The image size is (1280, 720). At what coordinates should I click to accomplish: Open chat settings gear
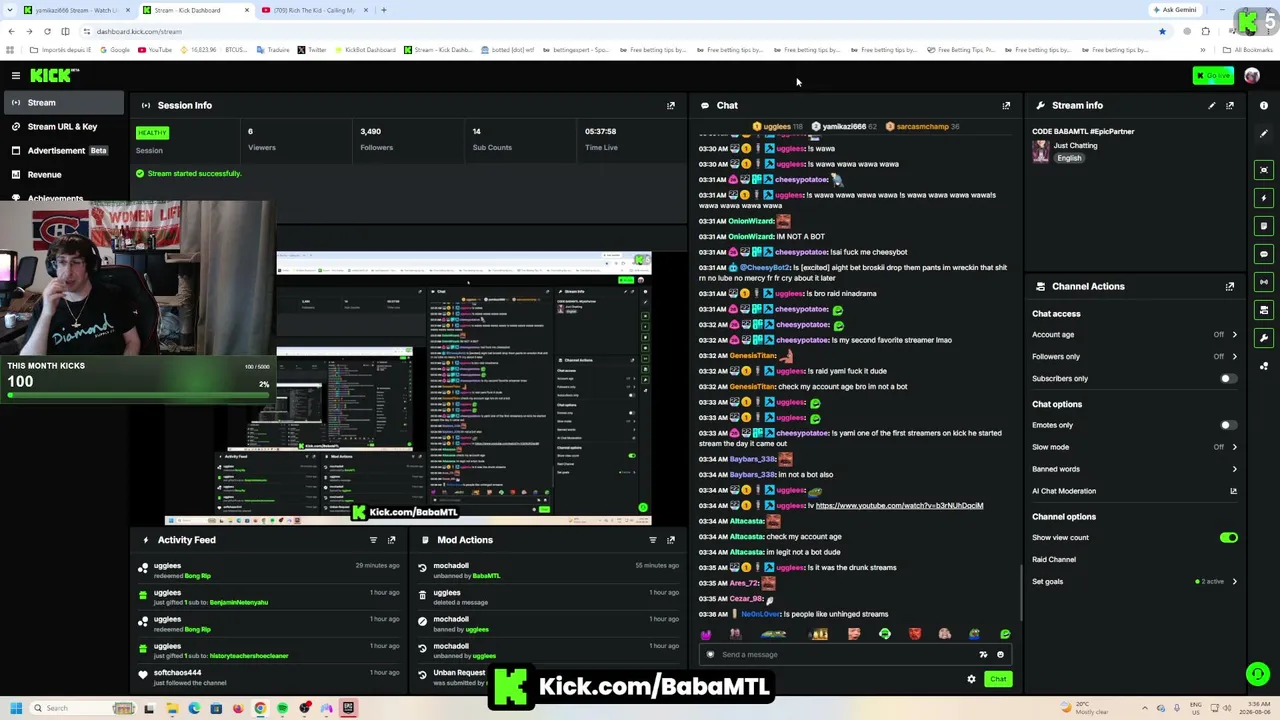pos(971,679)
